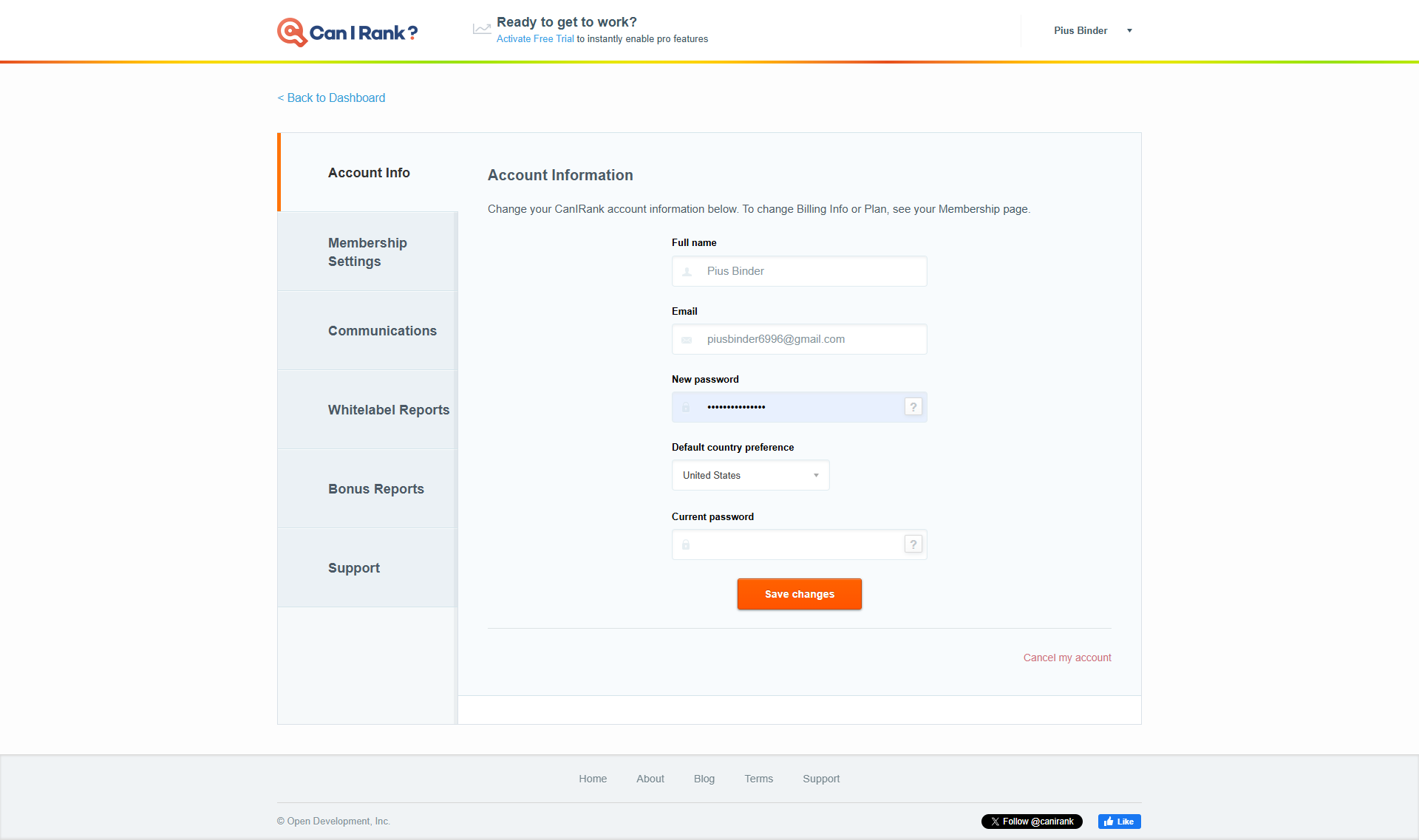
Task: Expand Default country preference dropdown
Action: click(x=750, y=475)
